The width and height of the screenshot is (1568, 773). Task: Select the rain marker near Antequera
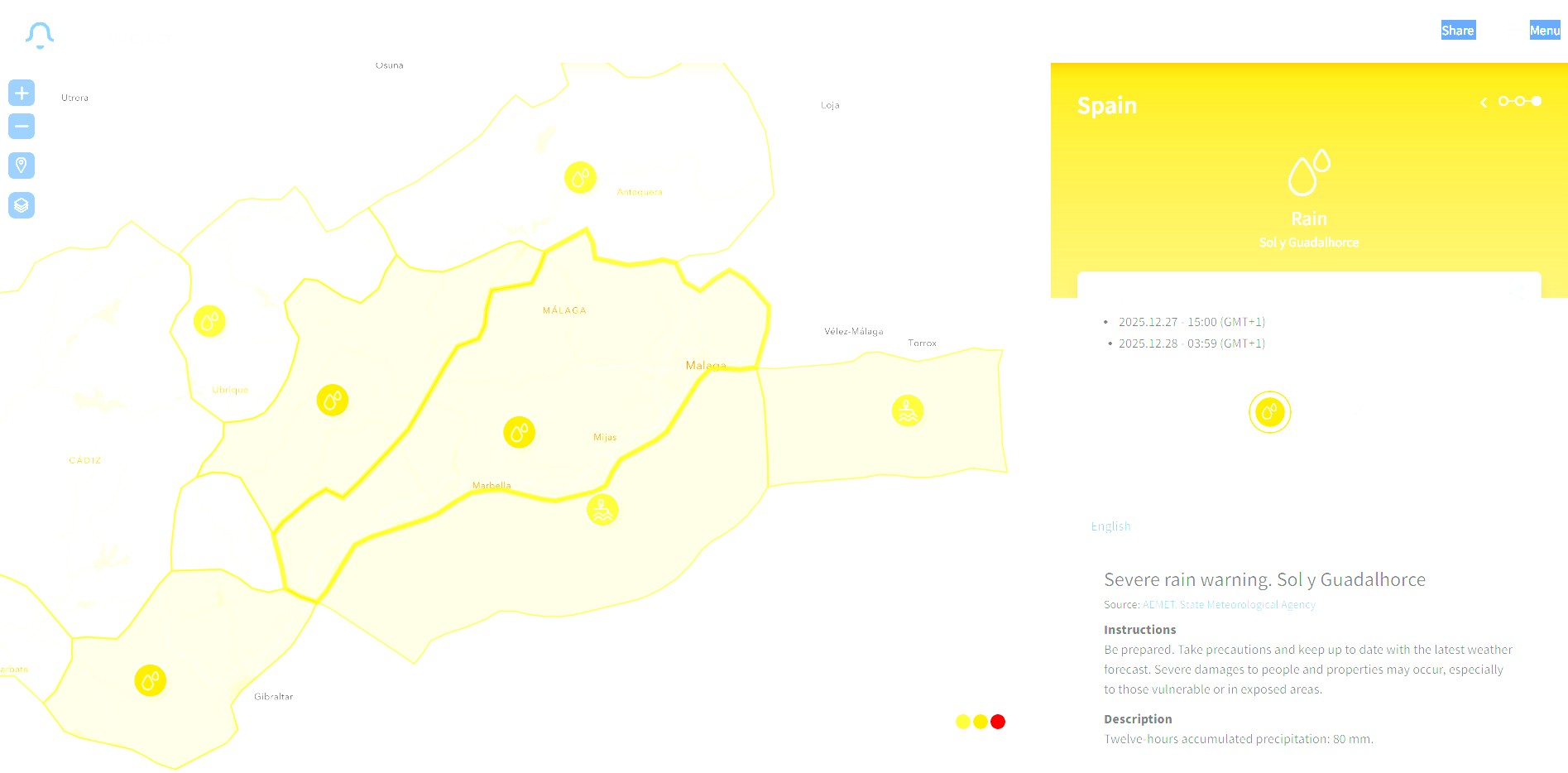(580, 178)
